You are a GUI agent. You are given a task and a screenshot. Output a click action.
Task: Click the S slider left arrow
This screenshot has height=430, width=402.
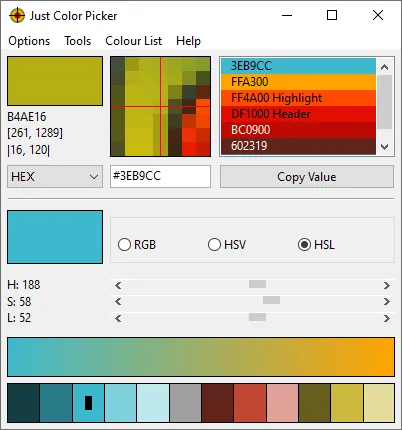118,302
